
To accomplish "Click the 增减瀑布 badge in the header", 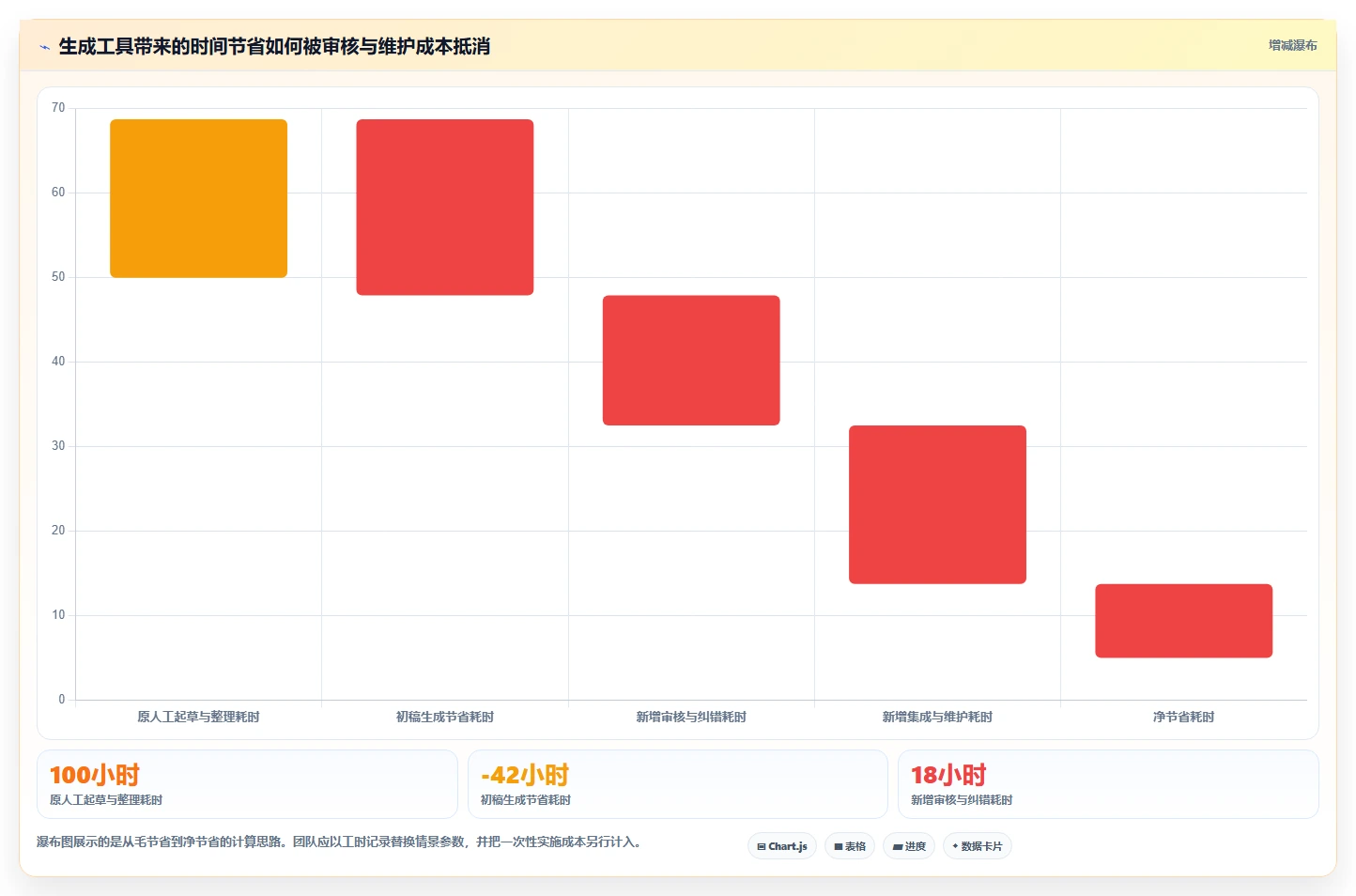I will [1292, 45].
